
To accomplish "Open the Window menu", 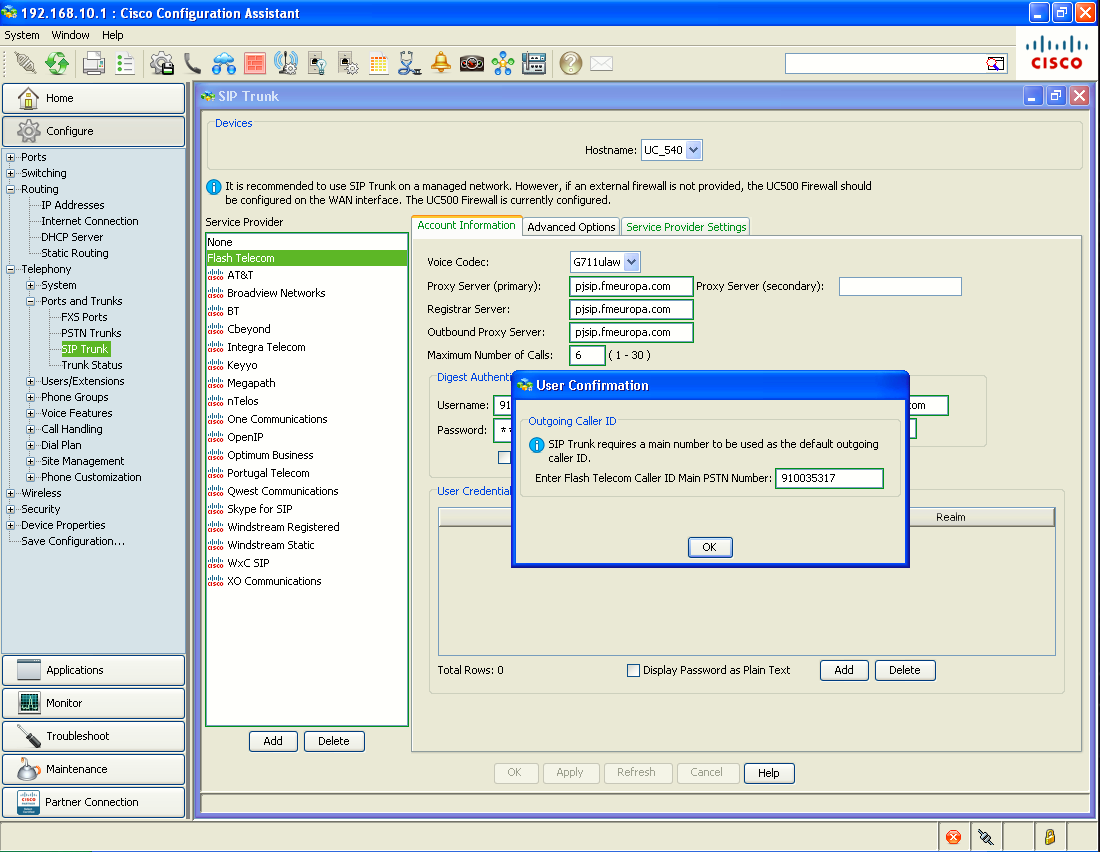I will [70, 35].
